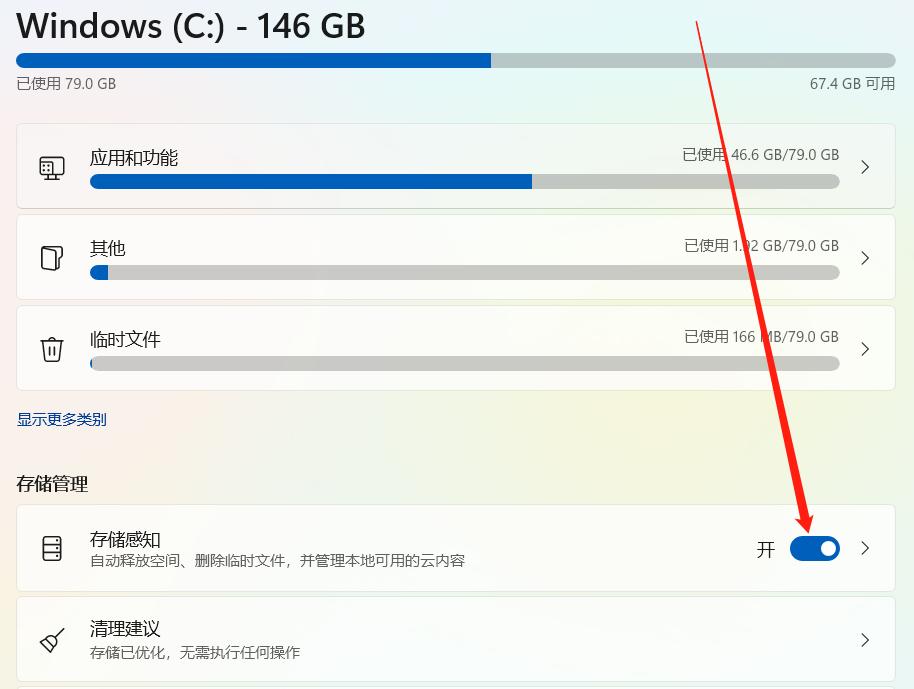Viewport: 914px width, 689px height.
Task: Select the 存储管理 section heading
Action: point(51,484)
